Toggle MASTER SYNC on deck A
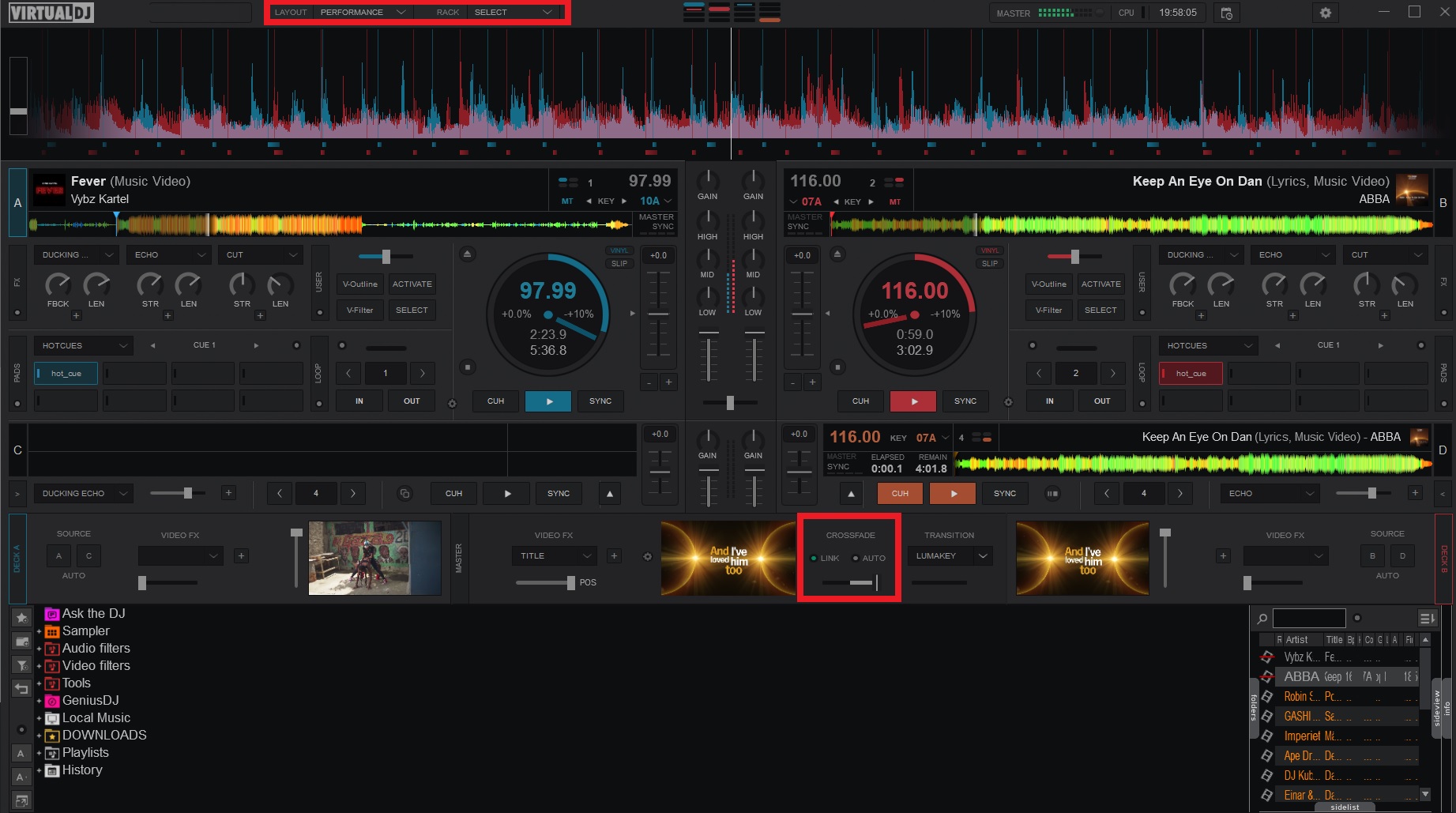This screenshot has width=1456, height=813. coord(656,222)
